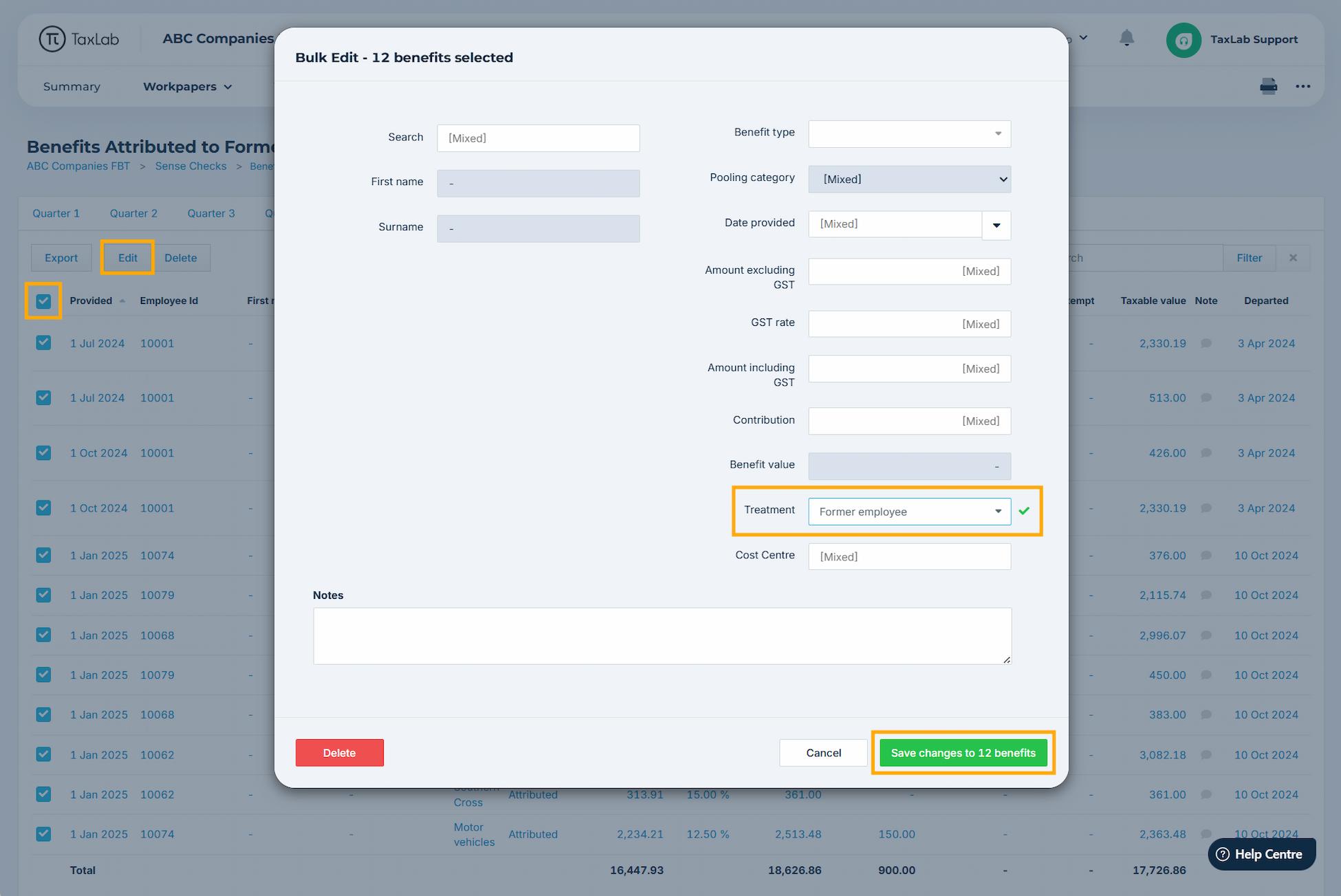Screen dimensions: 1341x896
Task: Click the printer icon
Action: click(x=1268, y=87)
